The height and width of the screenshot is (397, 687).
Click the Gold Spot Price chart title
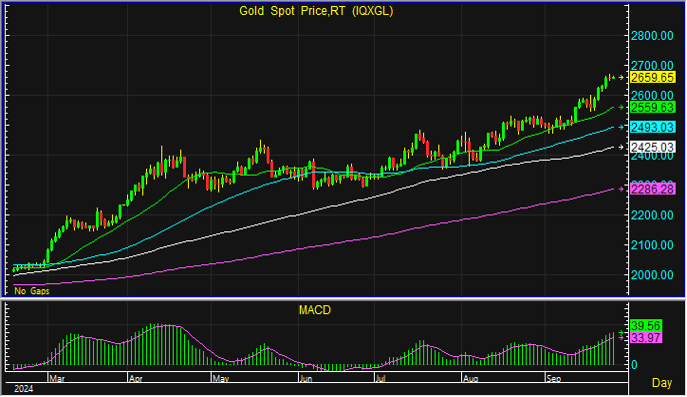(316, 11)
